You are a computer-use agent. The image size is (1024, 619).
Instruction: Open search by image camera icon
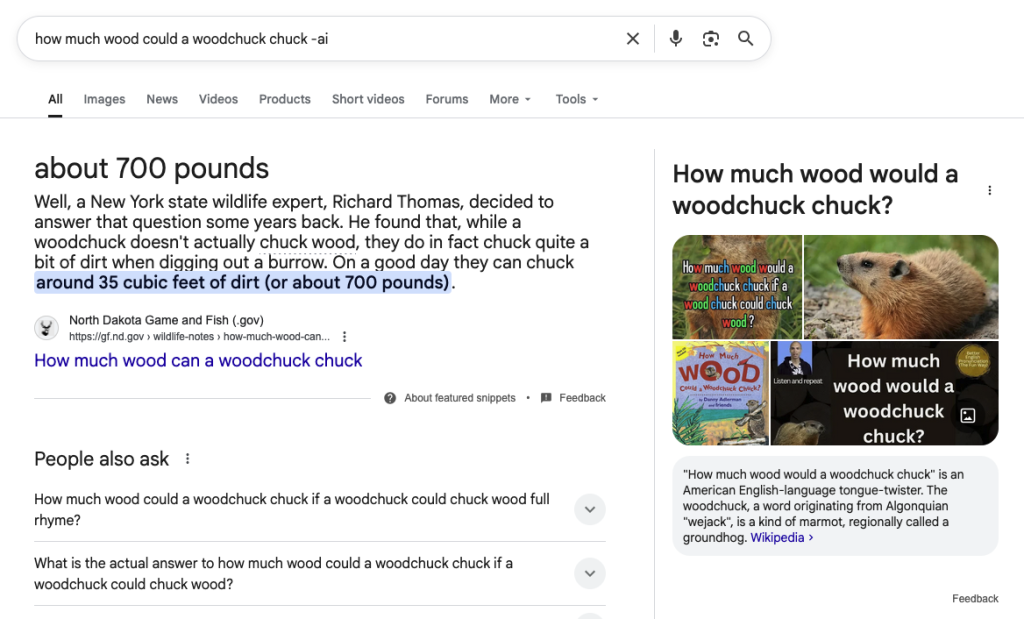[x=711, y=39]
